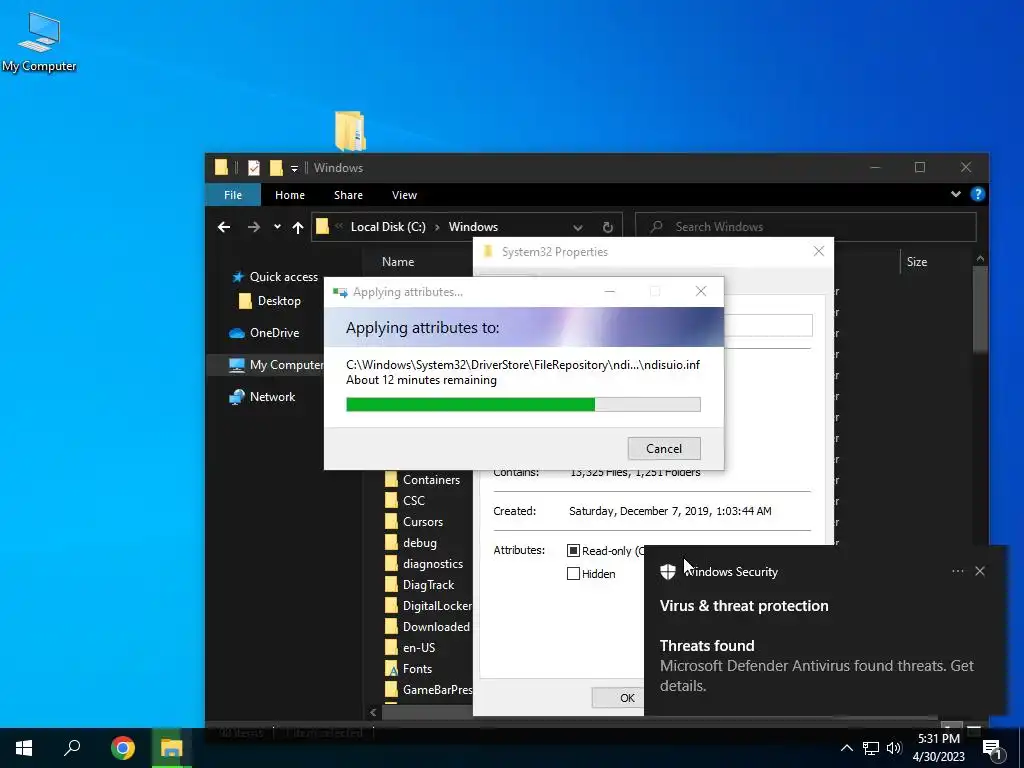Image resolution: width=1024 pixels, height=768 pixels.
Task: Open the Windows Start menu
Action: click(24, 748)
